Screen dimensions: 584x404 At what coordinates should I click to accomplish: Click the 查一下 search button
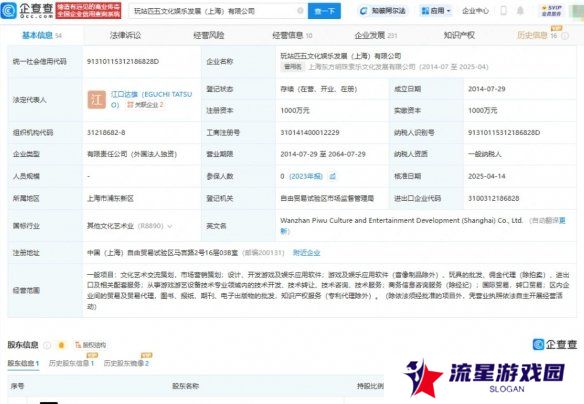(x=324, y=11)
